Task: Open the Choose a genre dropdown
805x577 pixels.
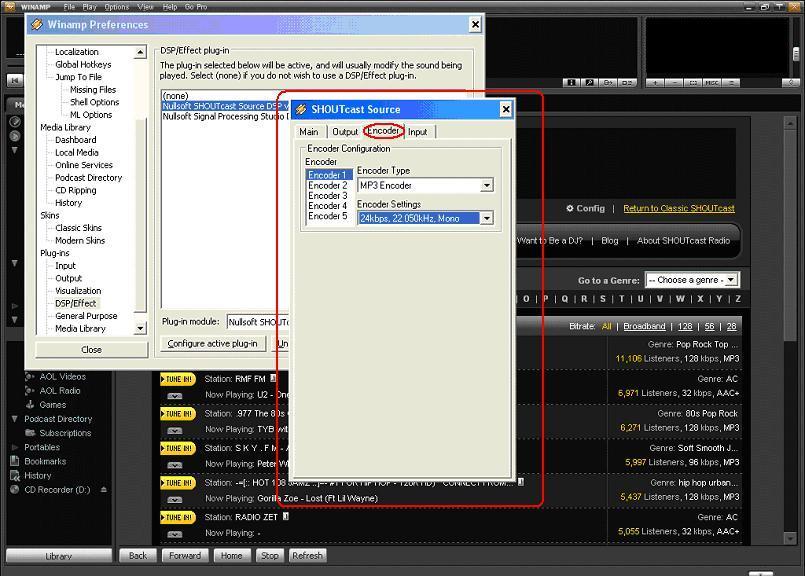Action: coord(692,280)
